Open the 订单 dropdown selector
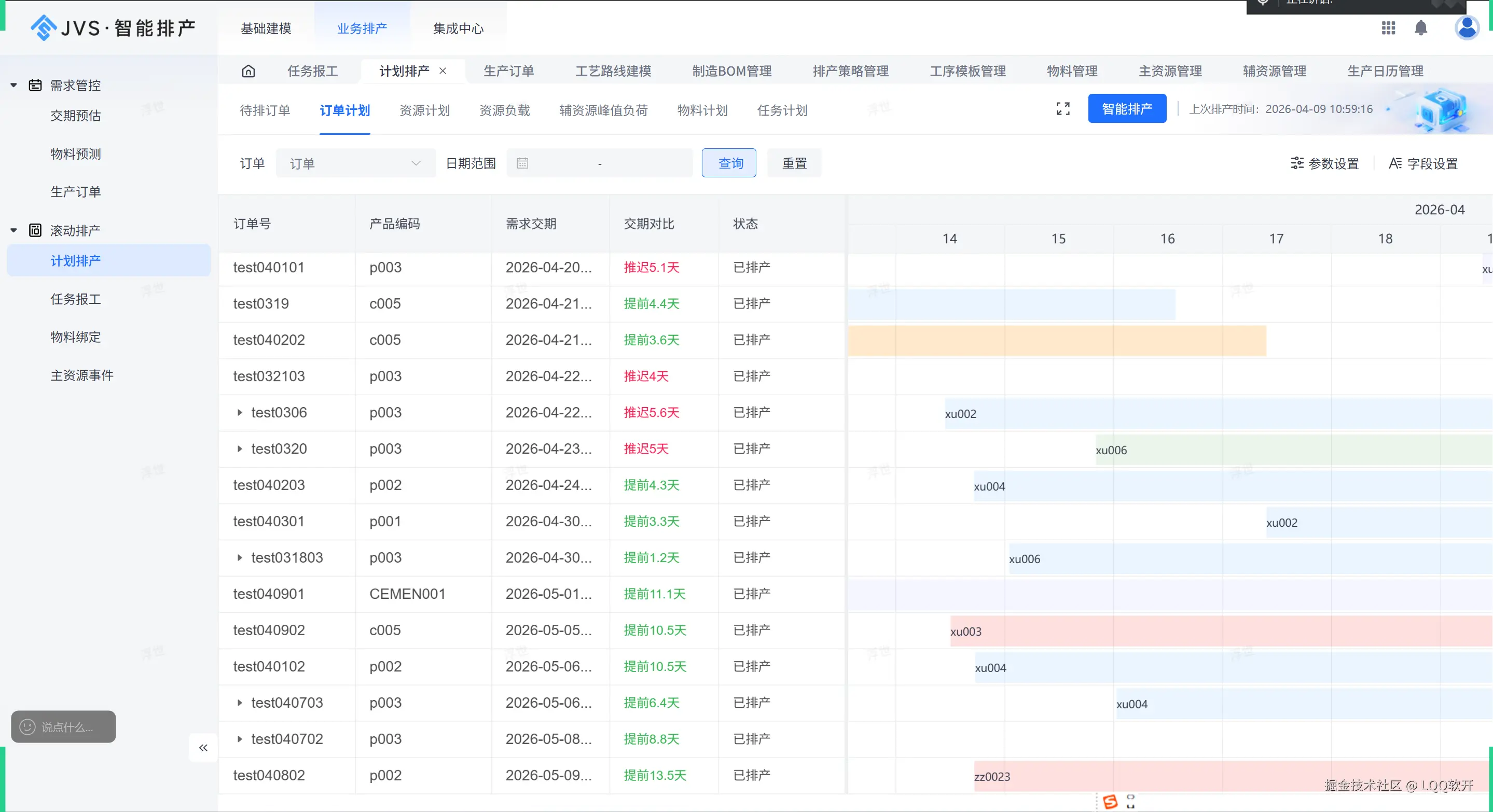The height and width of the screenshot is (812, 1493). pos(355,163)
